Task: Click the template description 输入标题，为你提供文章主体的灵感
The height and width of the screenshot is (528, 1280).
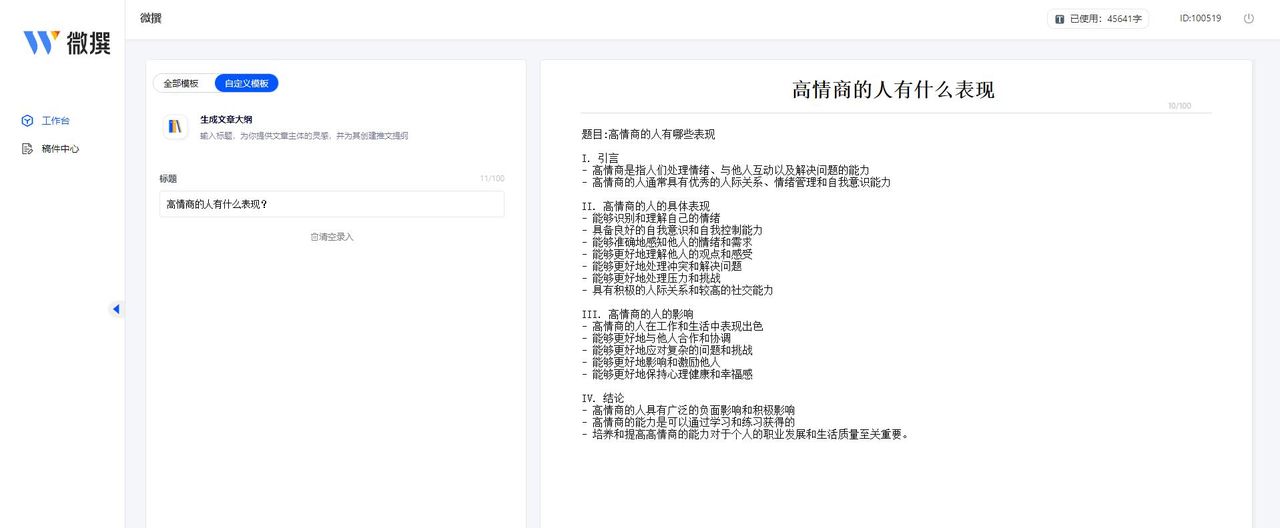Action: click(304, 135)
